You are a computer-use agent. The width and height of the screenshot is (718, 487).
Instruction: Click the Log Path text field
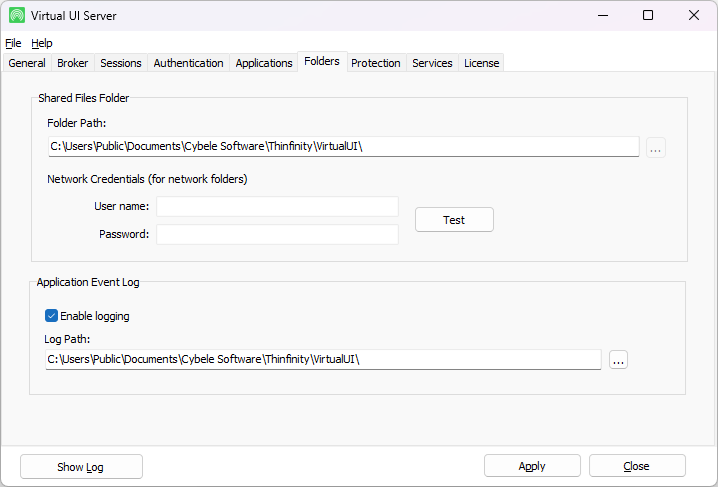coord(322,359)
